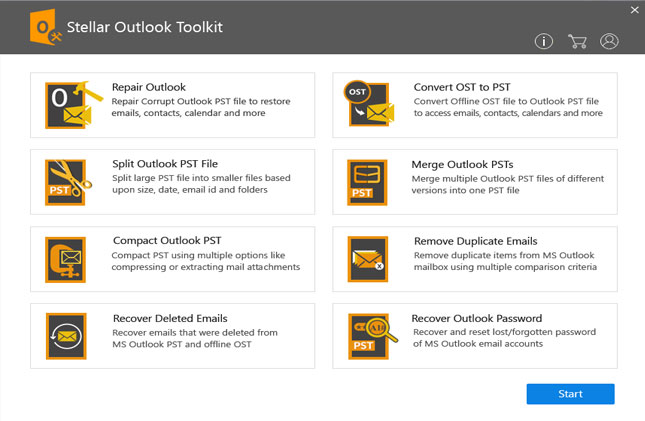Click 'Recover and reset lost/forgotten password' text
The height and width of the screenshot is (421, 645).
click(504, 337)
